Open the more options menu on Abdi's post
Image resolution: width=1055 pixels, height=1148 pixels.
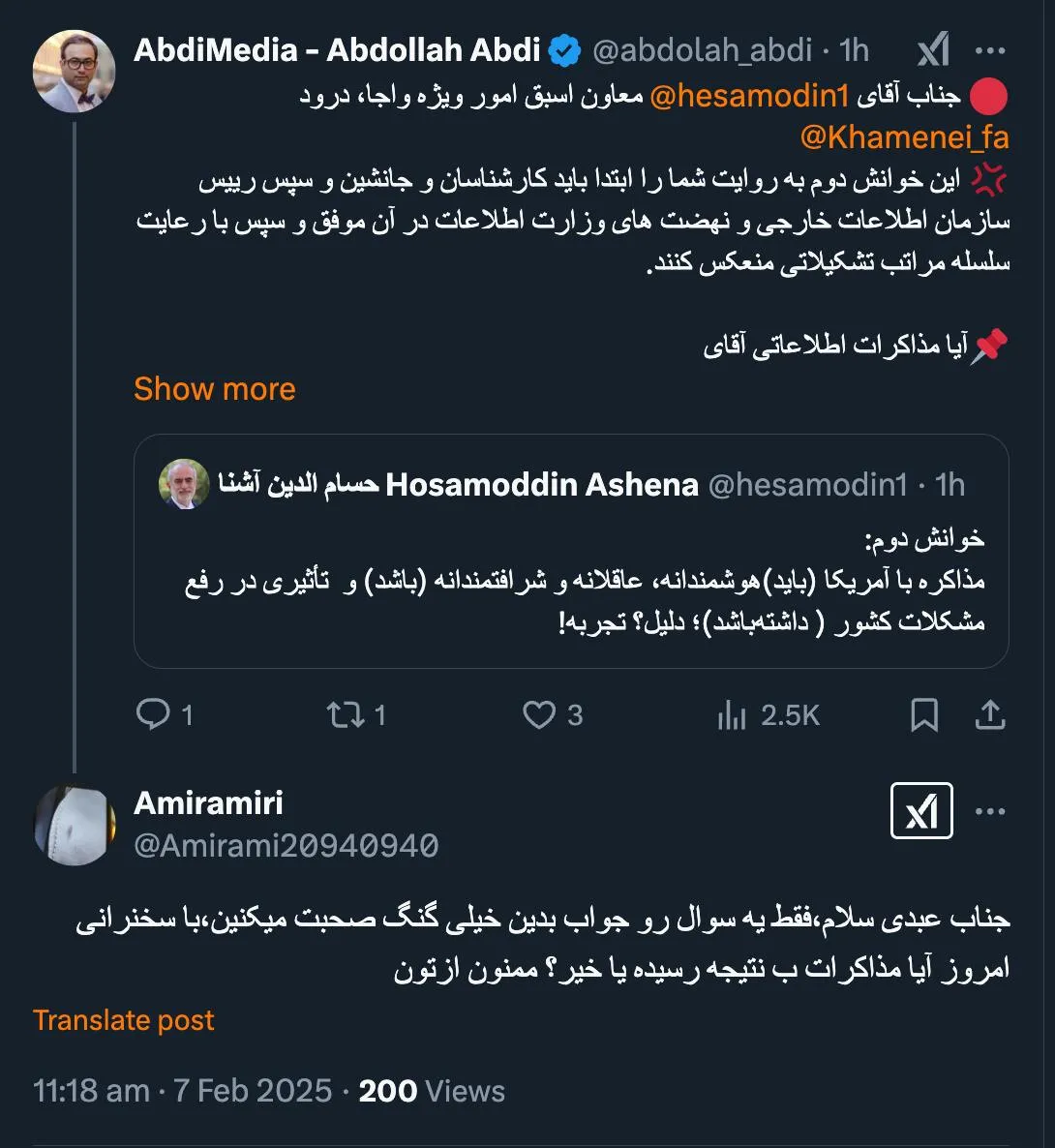[990, 49]
